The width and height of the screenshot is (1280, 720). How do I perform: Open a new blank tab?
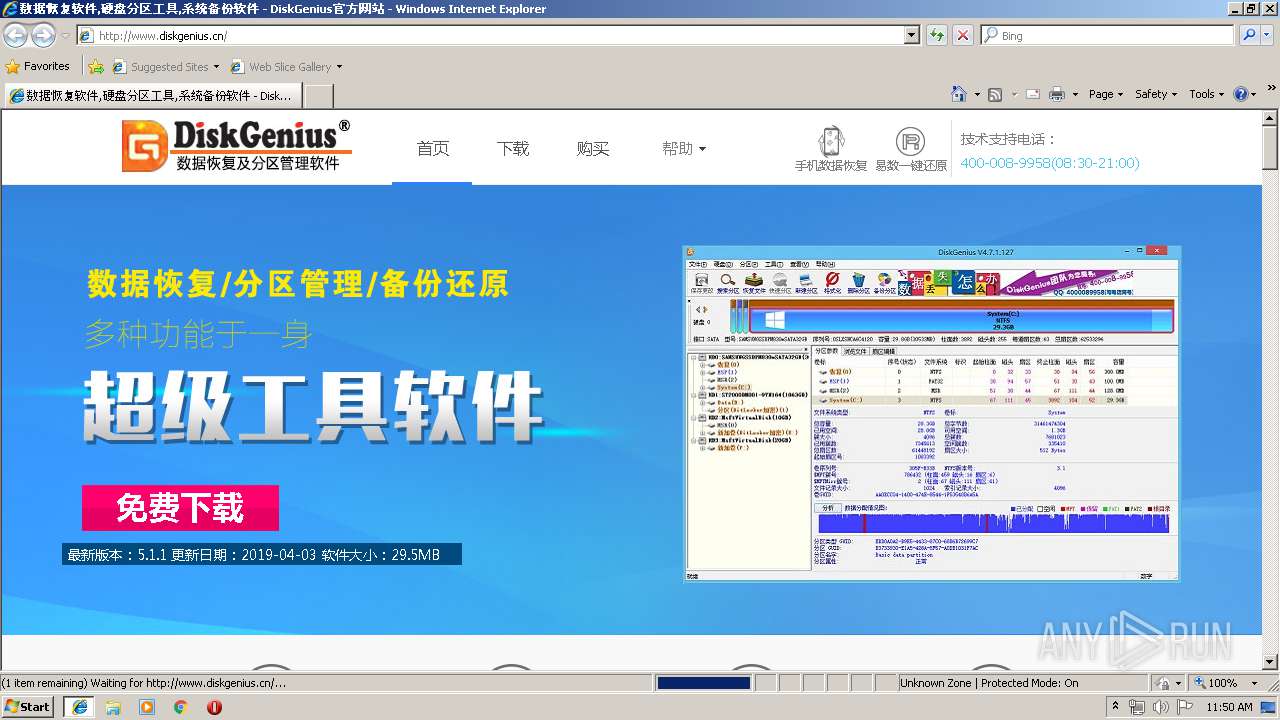[318, 96]
